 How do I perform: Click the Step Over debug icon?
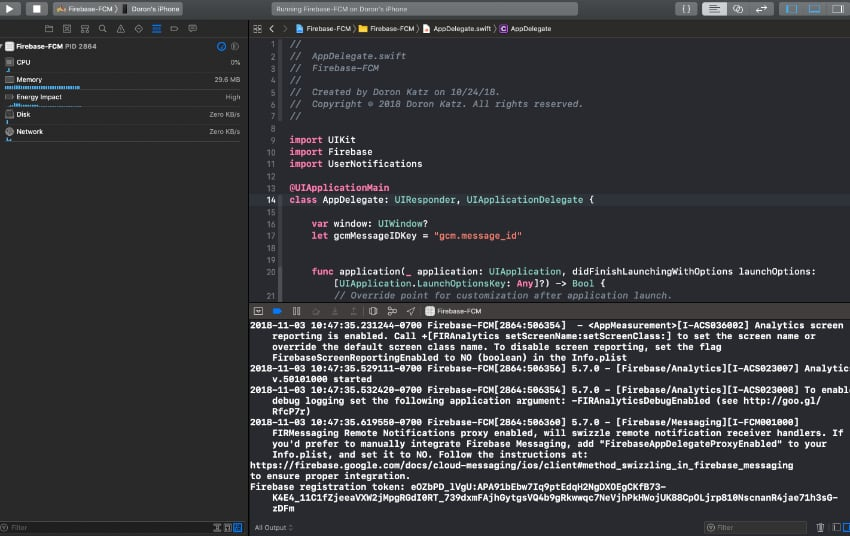tap(315, 311)
